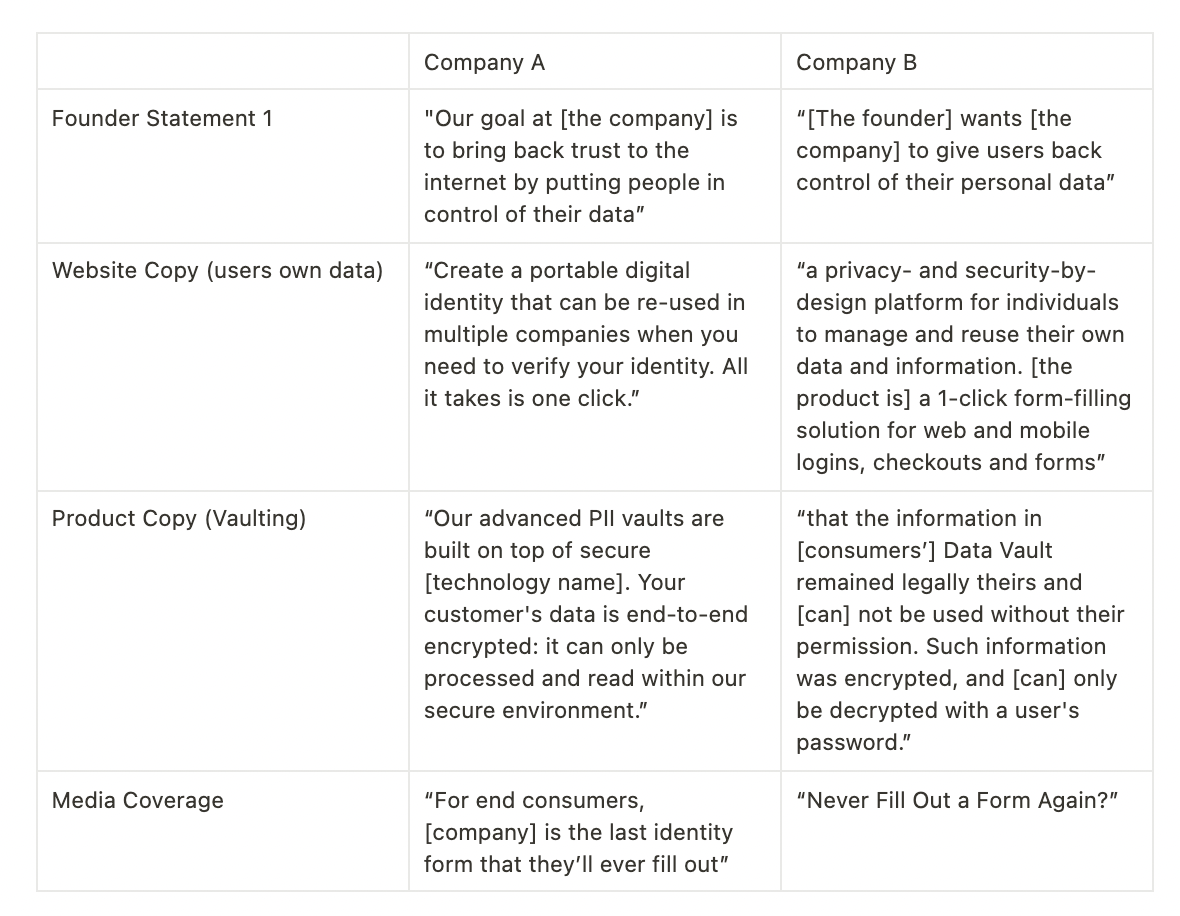
Task: Click the 'last identity form' media quote
Action: click(x=578, y=832)
